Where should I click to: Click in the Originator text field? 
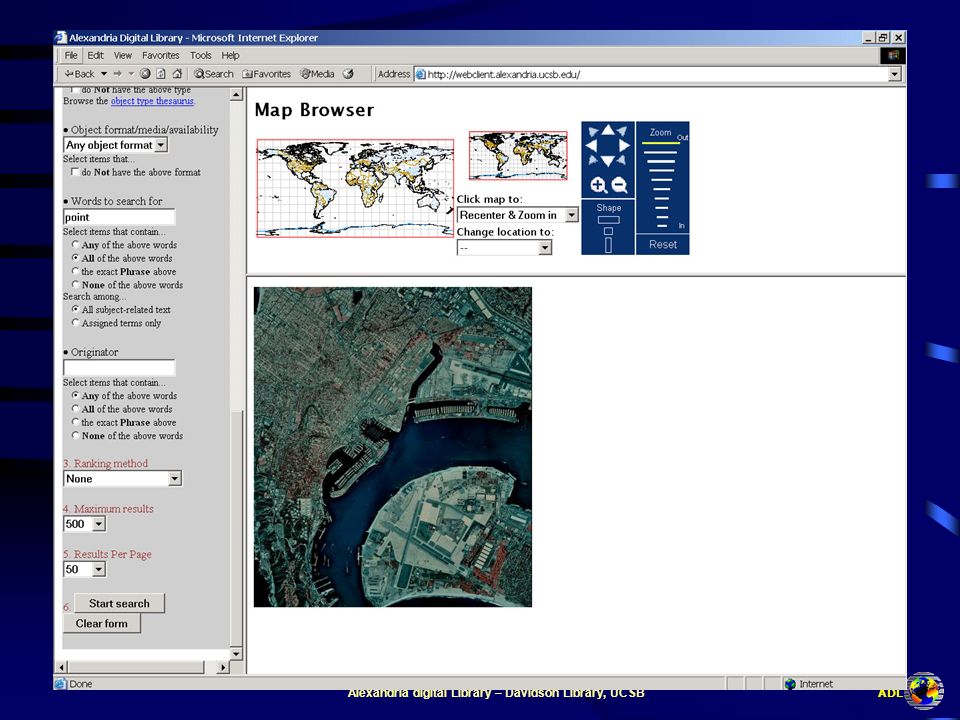pos(119,367)
